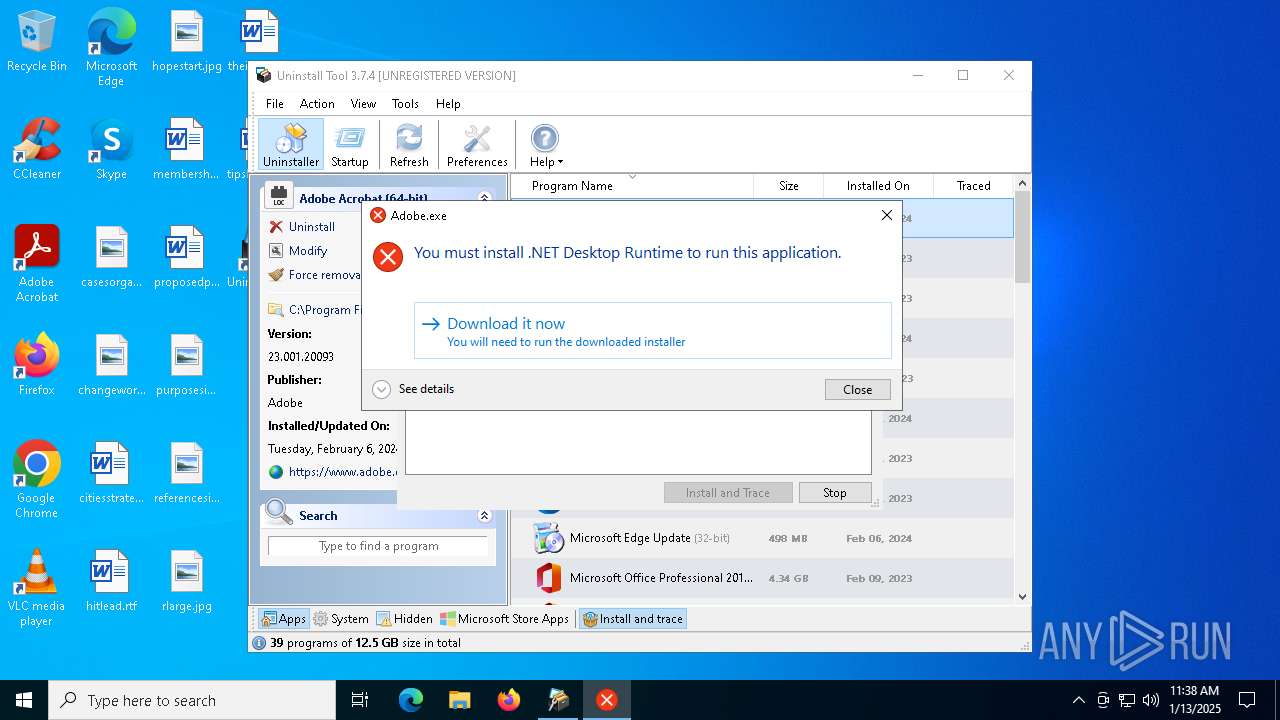Select Skype desktop shortcut
The width and height of the screenshot is (1280, 720).
pos(111,149)
